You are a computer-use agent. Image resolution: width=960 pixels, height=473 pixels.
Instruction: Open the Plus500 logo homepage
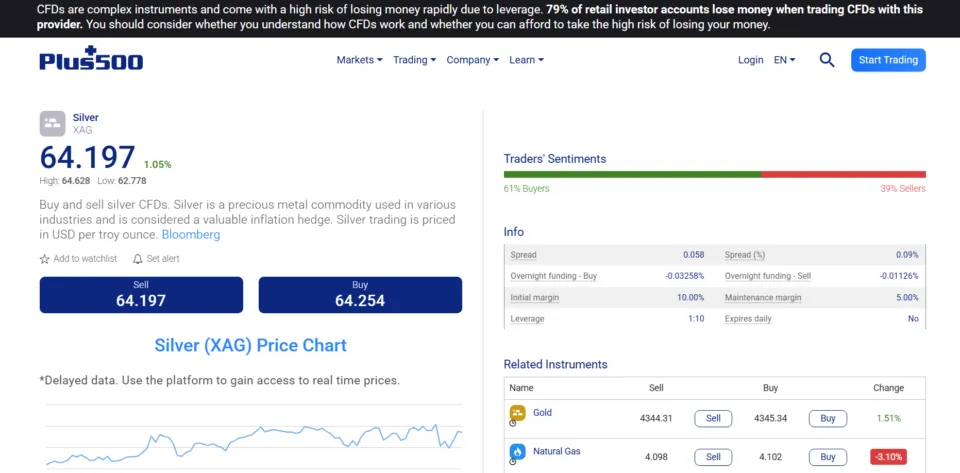pyautogui.click(x=91, y=59)
